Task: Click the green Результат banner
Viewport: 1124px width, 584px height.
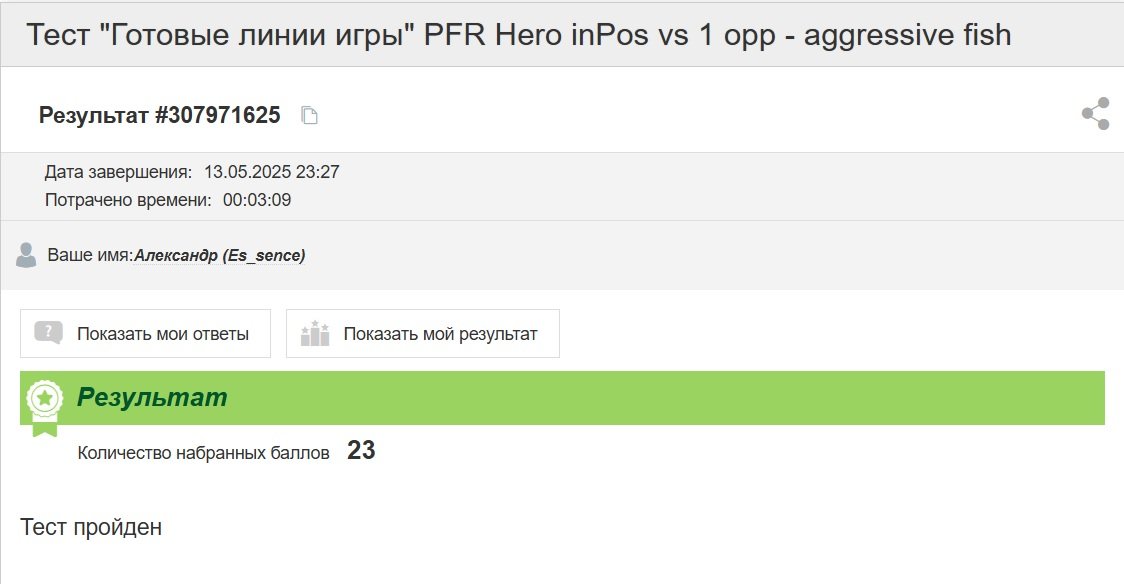Action: 562,398
